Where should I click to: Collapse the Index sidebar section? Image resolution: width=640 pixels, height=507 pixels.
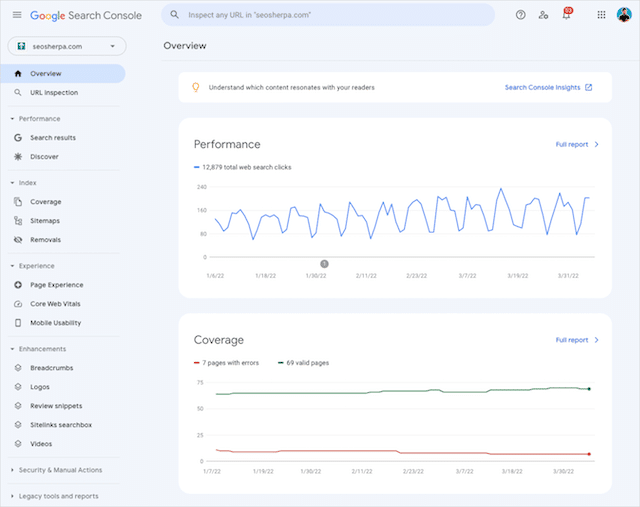[12, 183]
